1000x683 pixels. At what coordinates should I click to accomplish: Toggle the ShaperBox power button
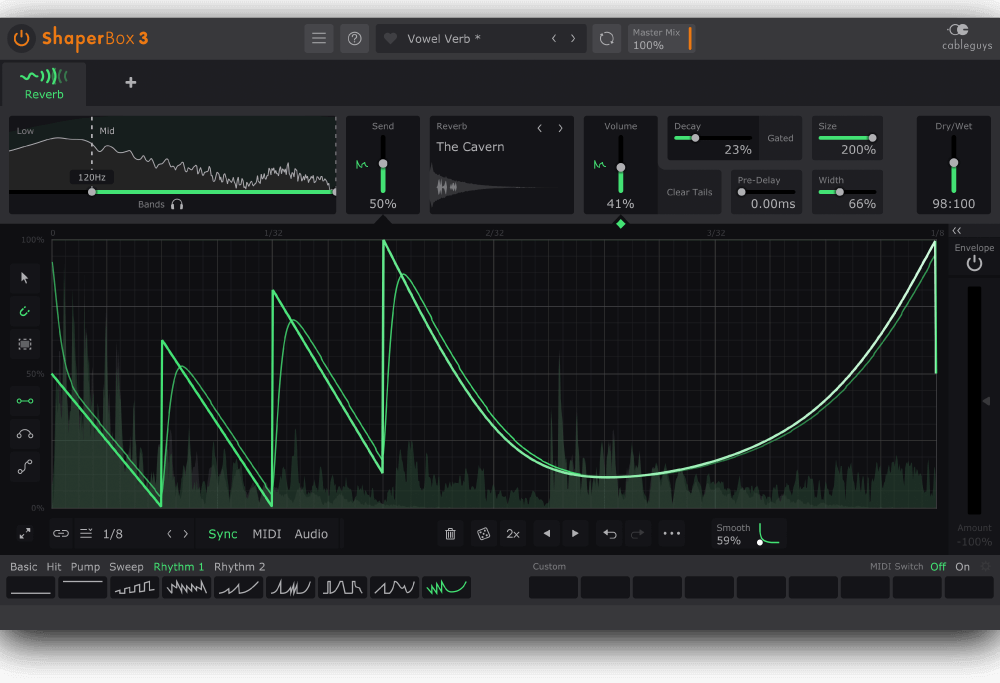(x=21, y=38)
